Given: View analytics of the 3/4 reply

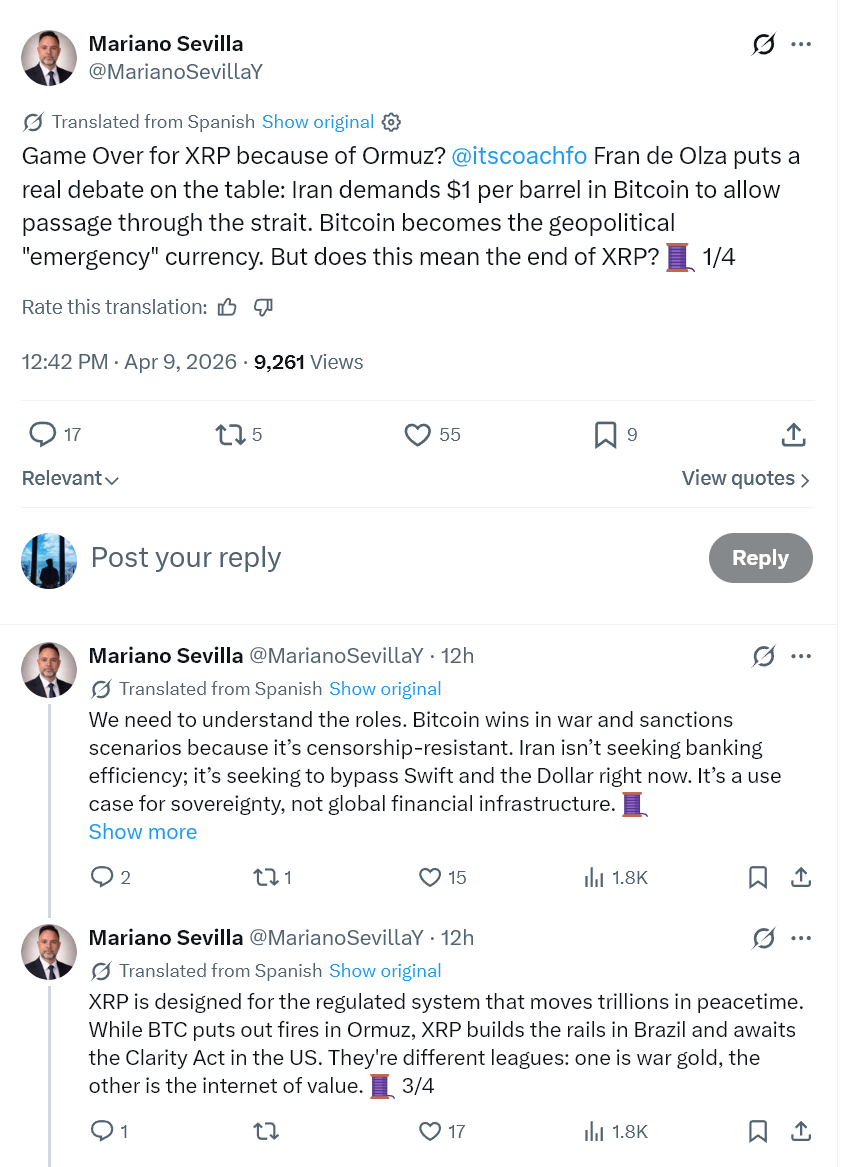Looking at the screenshot, I should click(594, 1132).
